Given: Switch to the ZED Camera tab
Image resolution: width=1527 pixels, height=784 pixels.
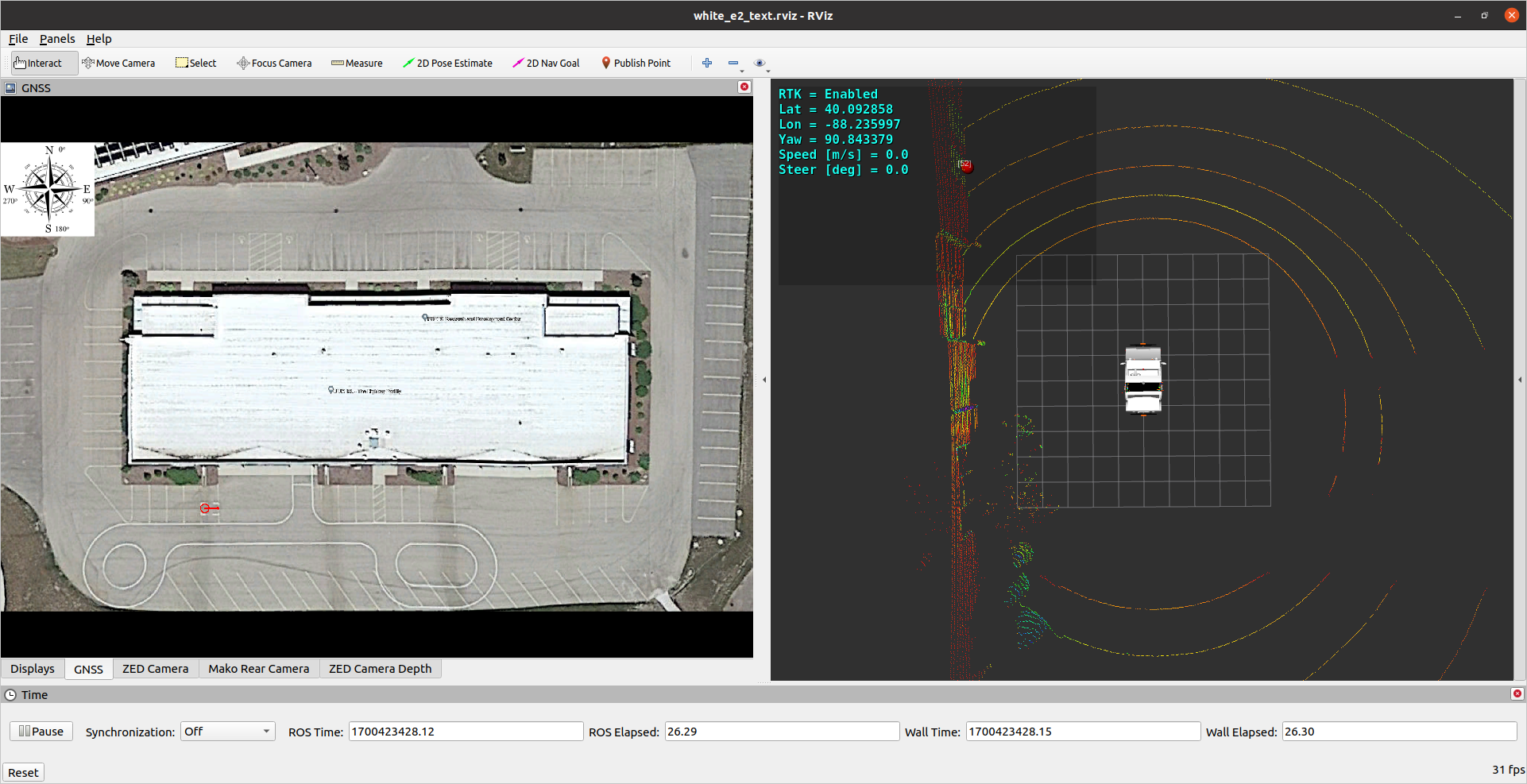Looking at the screenshot, I should coord(156,669).
